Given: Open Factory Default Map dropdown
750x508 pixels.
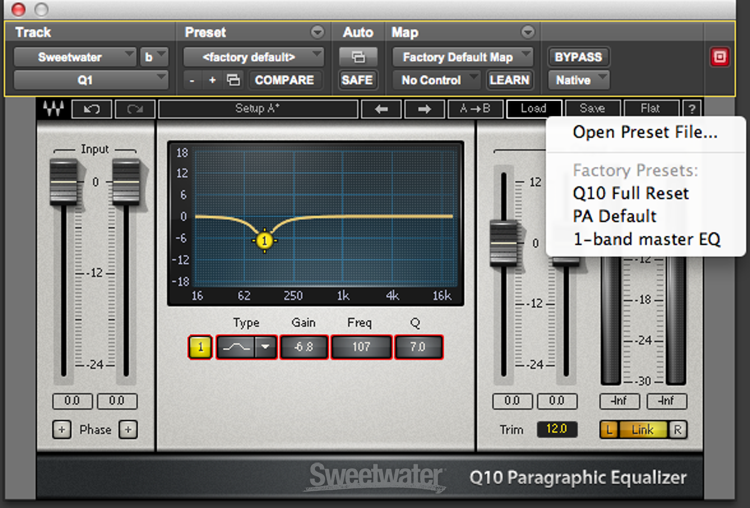Looking at the screenshot, I should pos(463,57).
